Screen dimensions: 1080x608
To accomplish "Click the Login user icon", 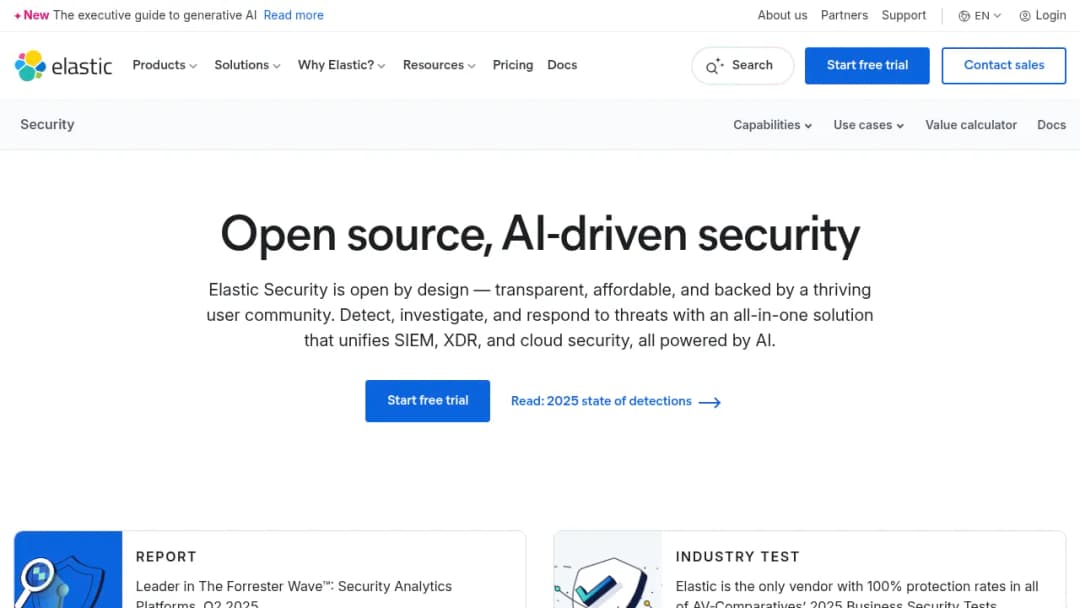I will point(1025,16).
